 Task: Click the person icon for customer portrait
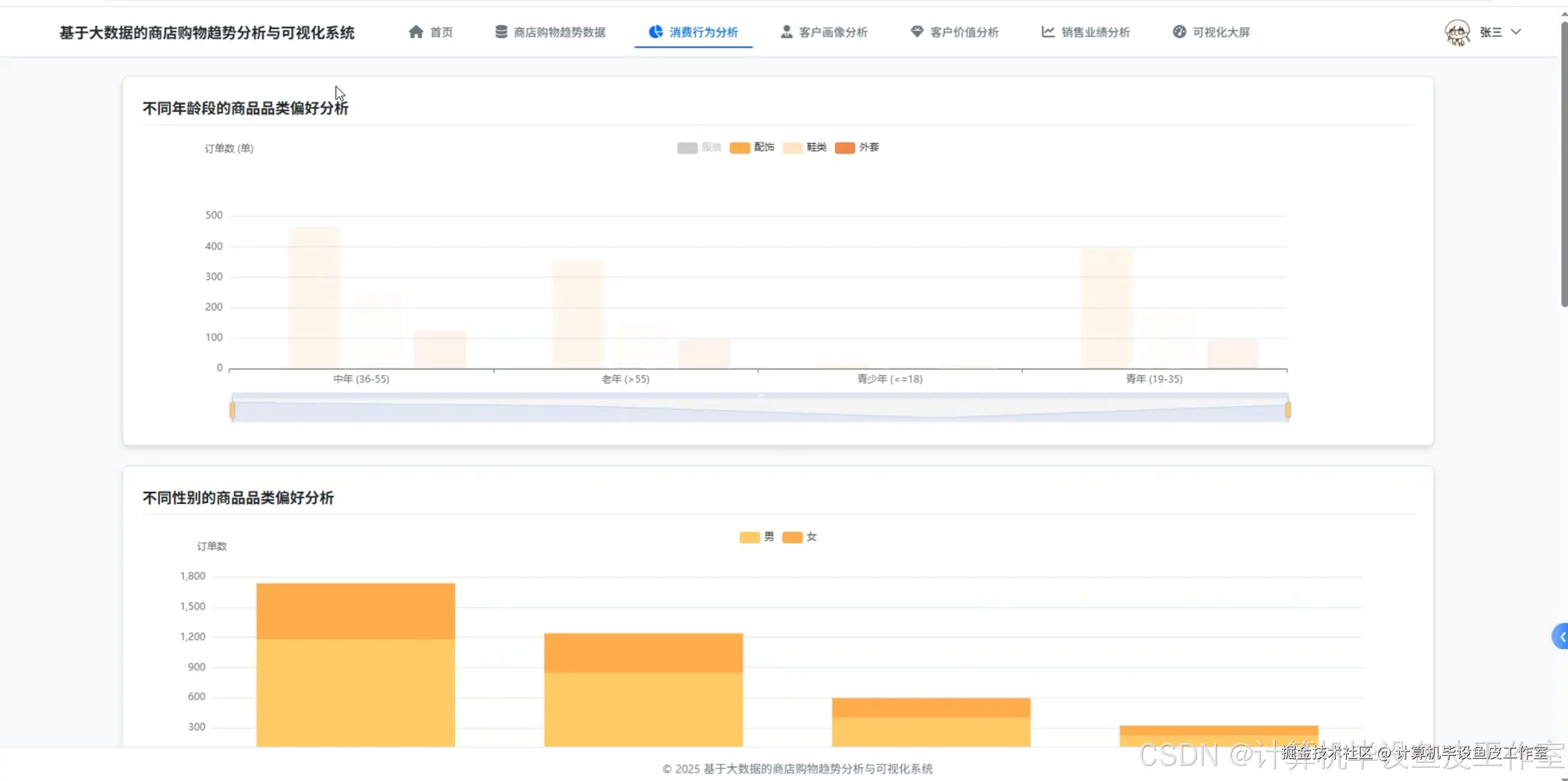[x=786, y=32]
